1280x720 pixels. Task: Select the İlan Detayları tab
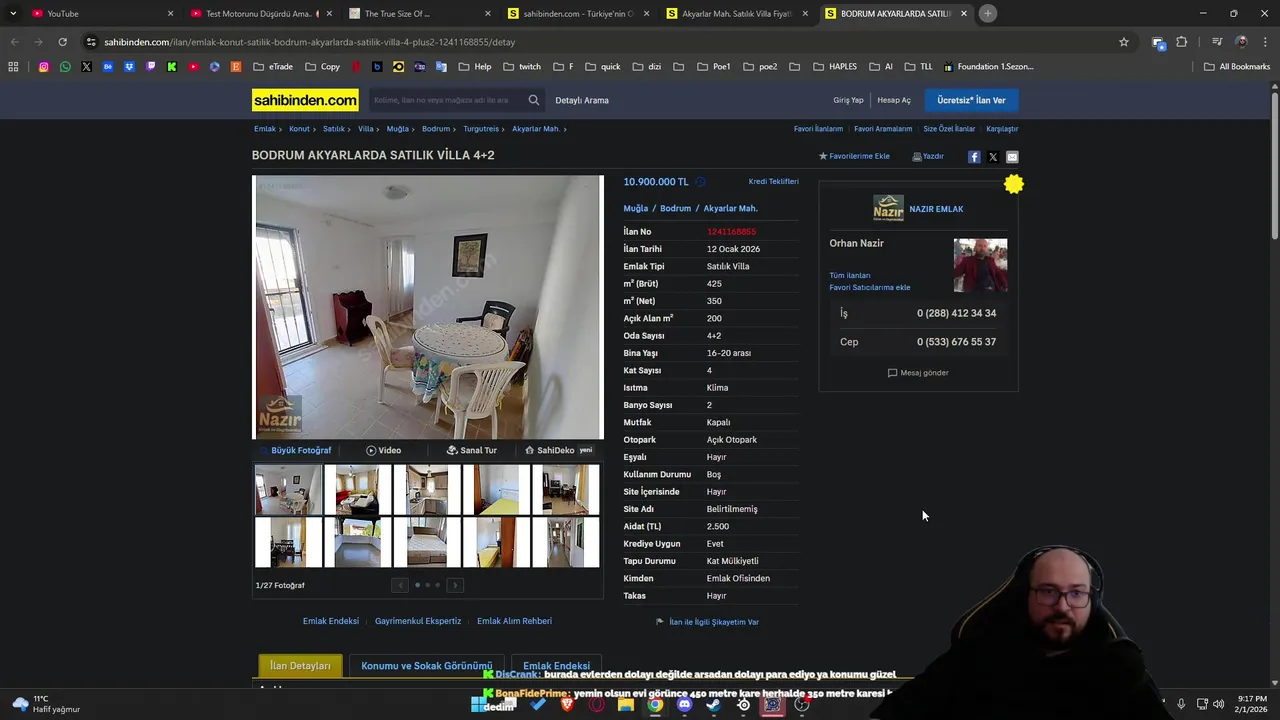click(300, 666)
